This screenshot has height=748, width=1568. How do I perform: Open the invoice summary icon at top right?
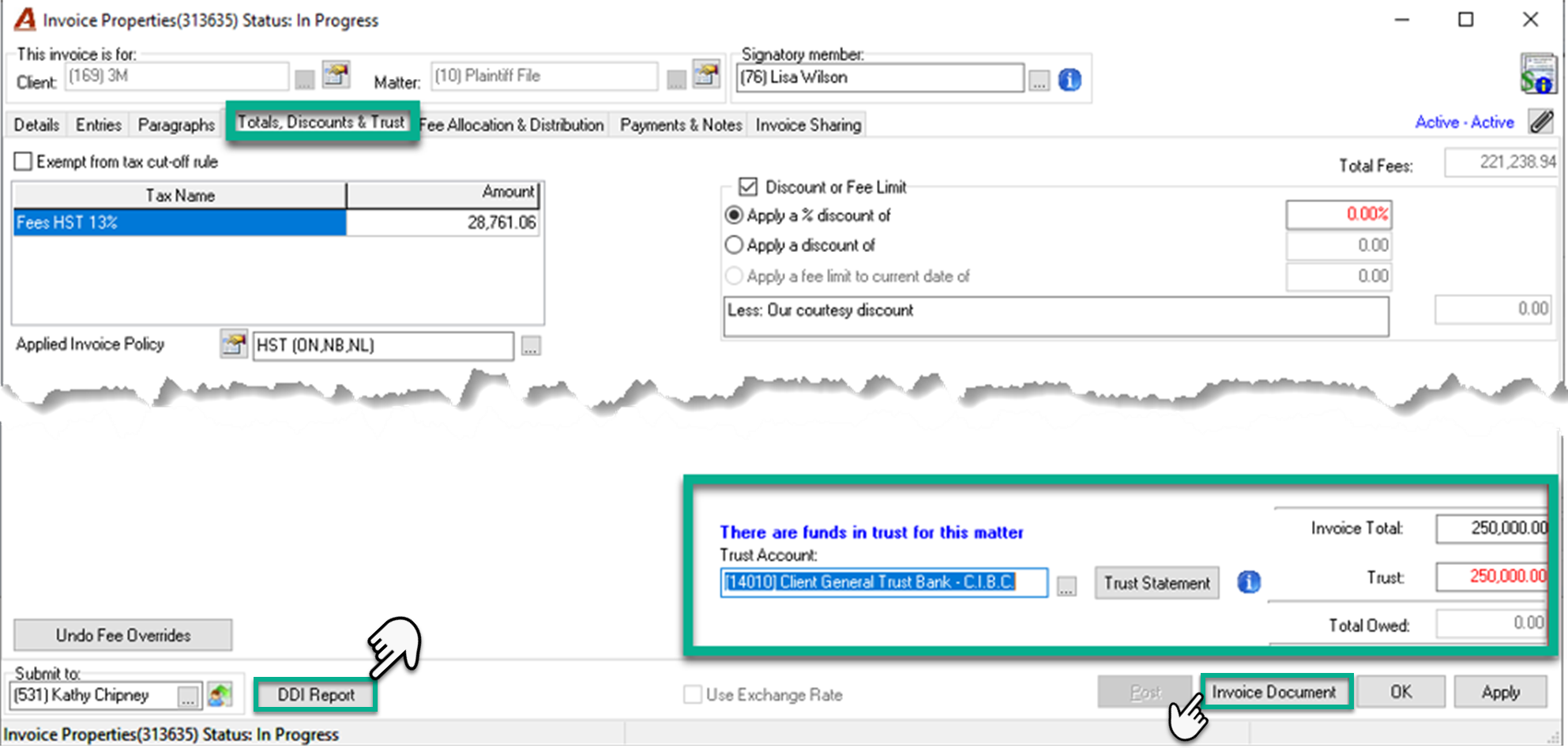[1538, 73]
